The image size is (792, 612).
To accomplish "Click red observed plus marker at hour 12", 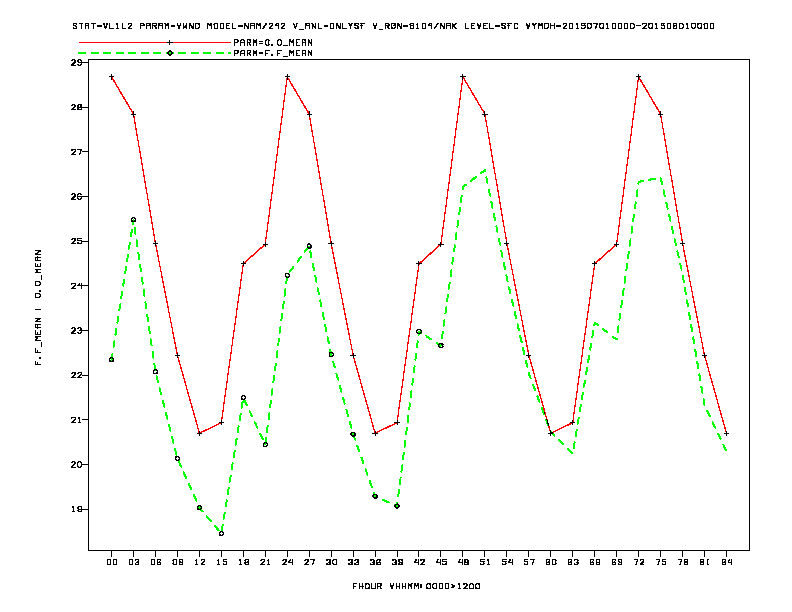I will click(x=200, y=433).
